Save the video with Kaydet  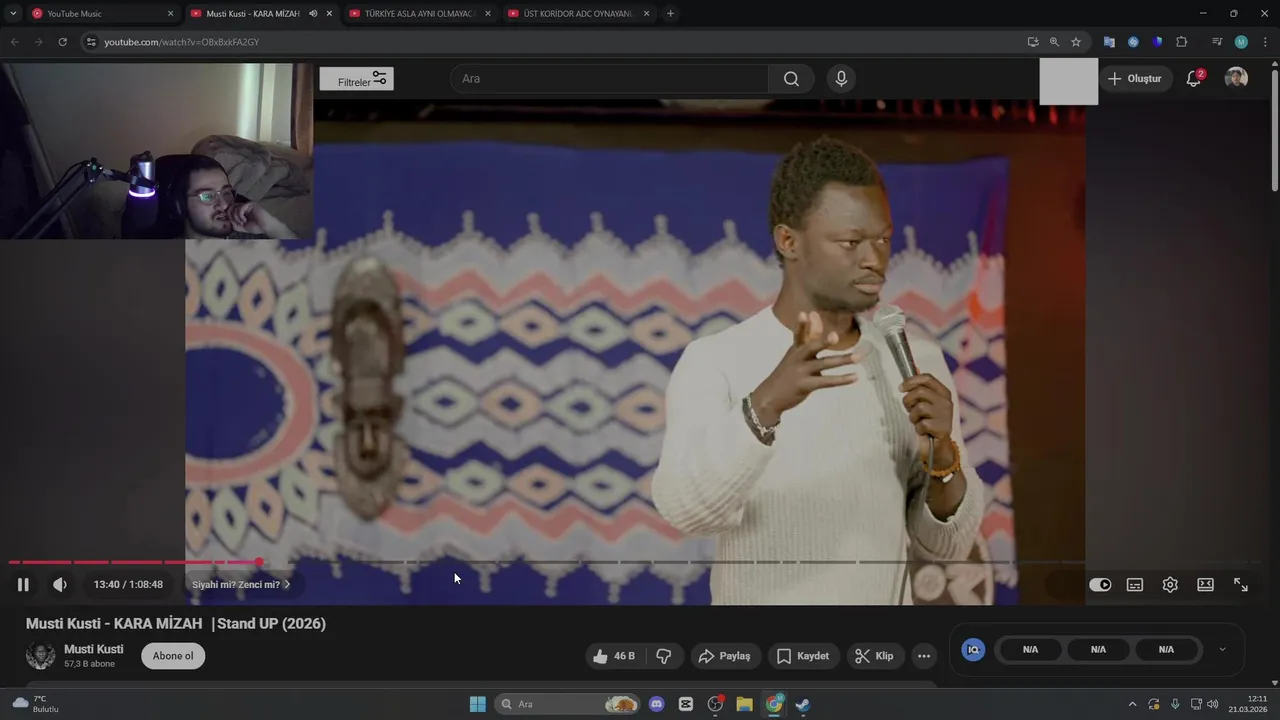tap(804, 656)
